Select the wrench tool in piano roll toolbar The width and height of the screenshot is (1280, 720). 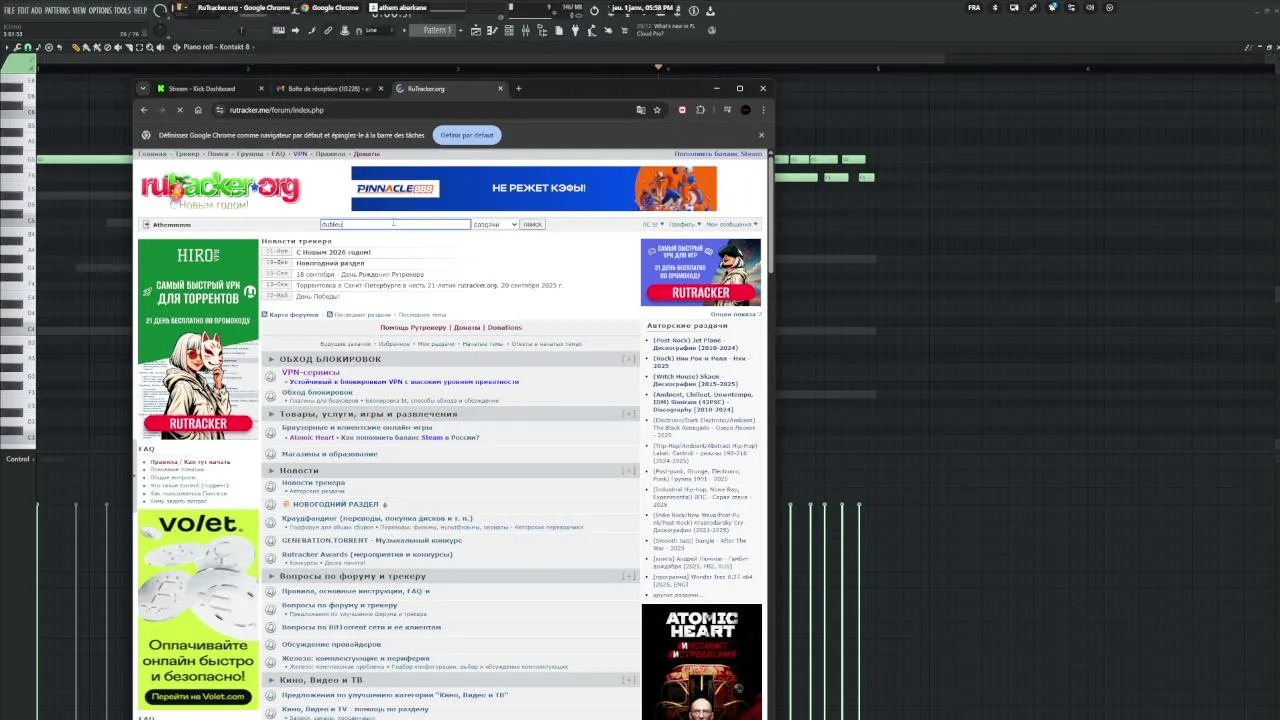tap(17, 47)
